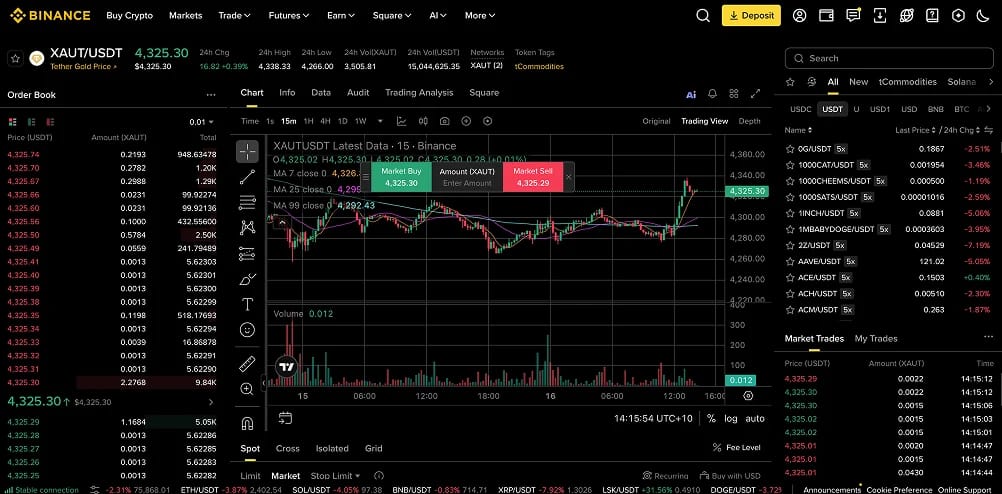Open the header search magnifier icon
1002x494 pixels.
pos(703,16)
